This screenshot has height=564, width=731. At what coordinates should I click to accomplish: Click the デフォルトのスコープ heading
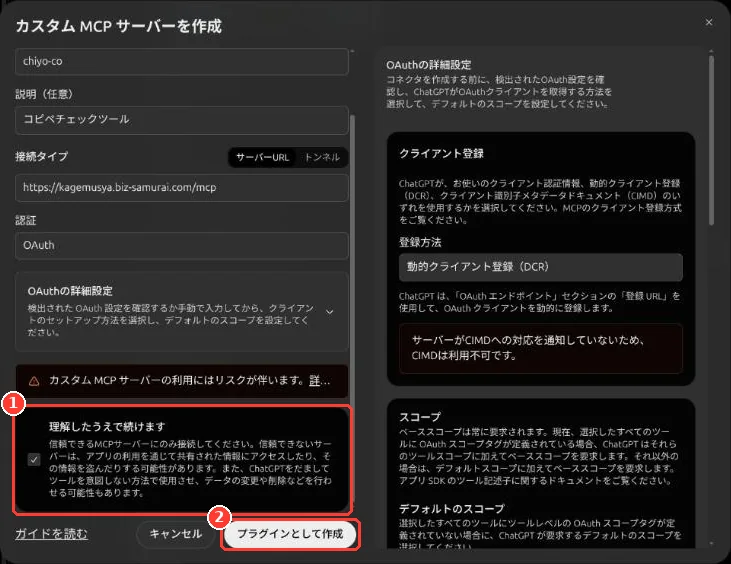click(x=452, y=509)
